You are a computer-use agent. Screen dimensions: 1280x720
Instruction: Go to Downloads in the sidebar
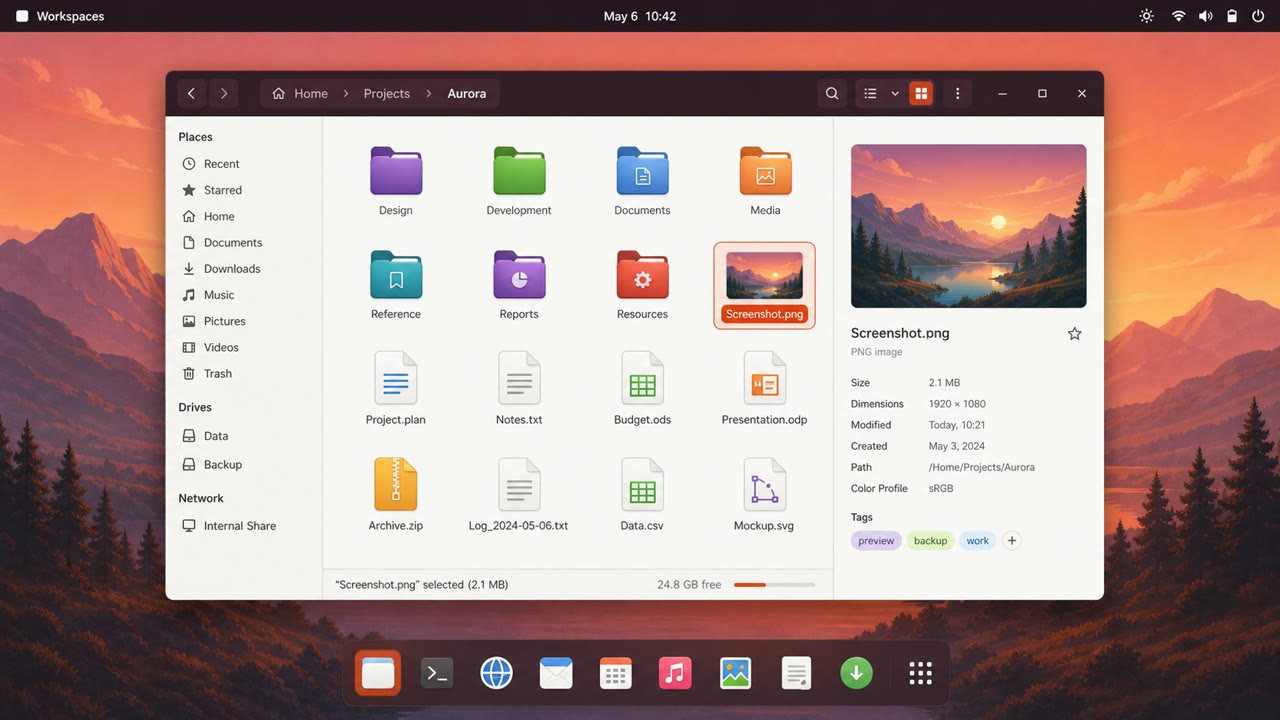click(x=220, y=269)
